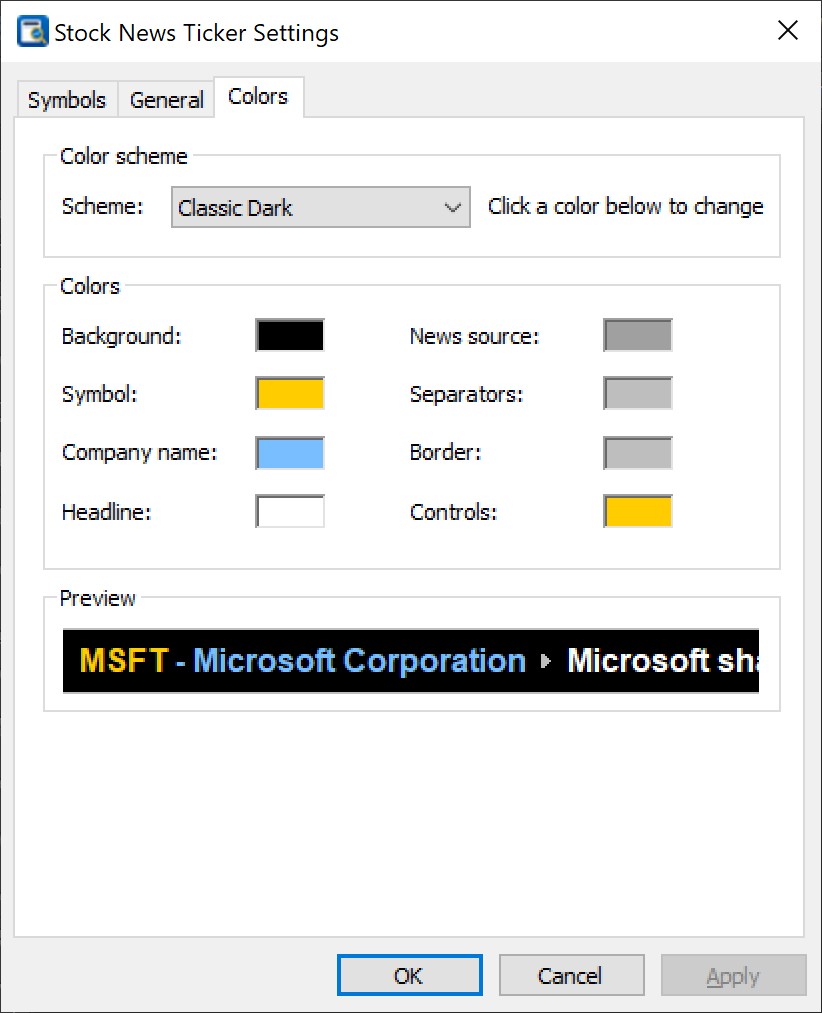
Task: Click the 'Company name:' label
Action: click(140, 453)
